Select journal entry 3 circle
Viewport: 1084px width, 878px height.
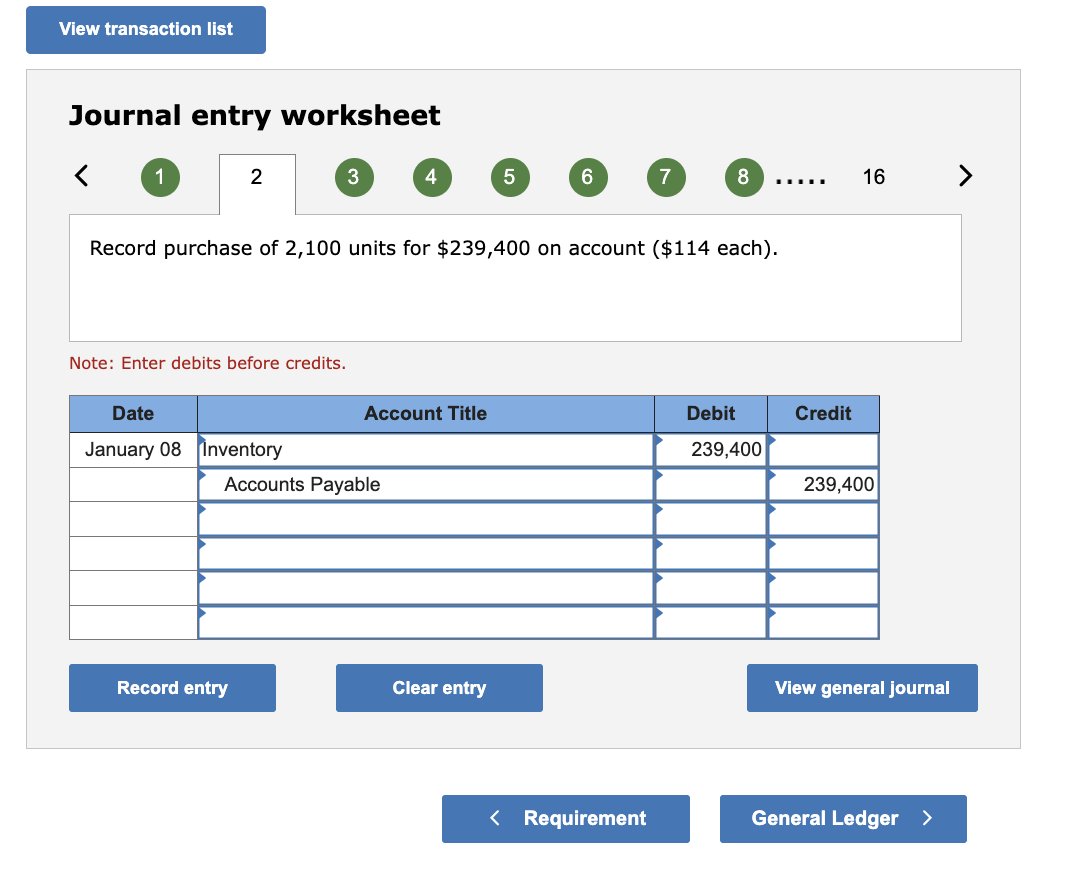pos(354,177)
